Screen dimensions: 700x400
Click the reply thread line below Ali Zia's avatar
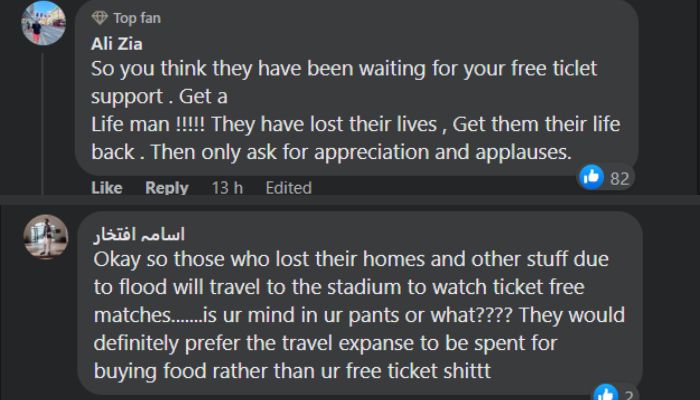[44, 120]
